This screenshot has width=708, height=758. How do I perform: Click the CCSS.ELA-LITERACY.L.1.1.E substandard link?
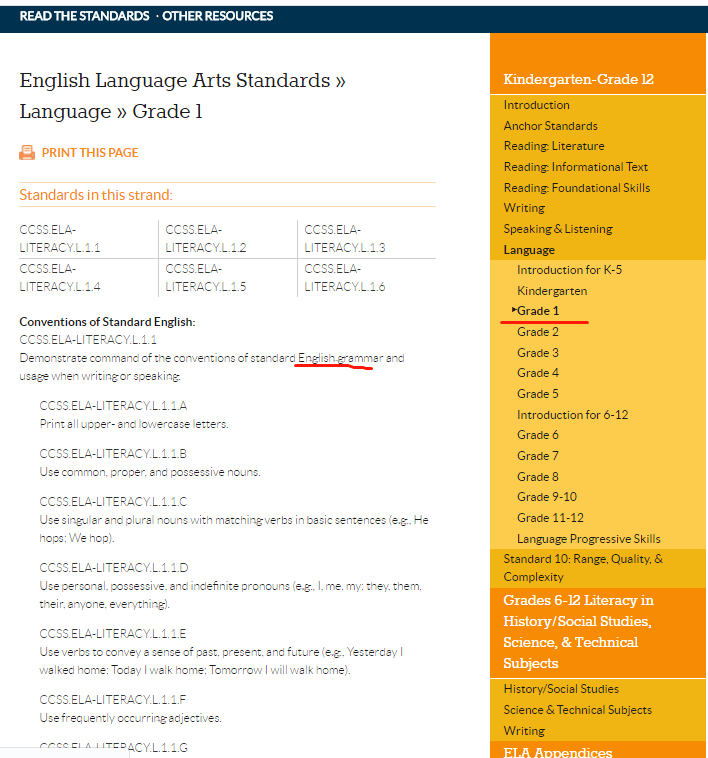click(113, 634)
